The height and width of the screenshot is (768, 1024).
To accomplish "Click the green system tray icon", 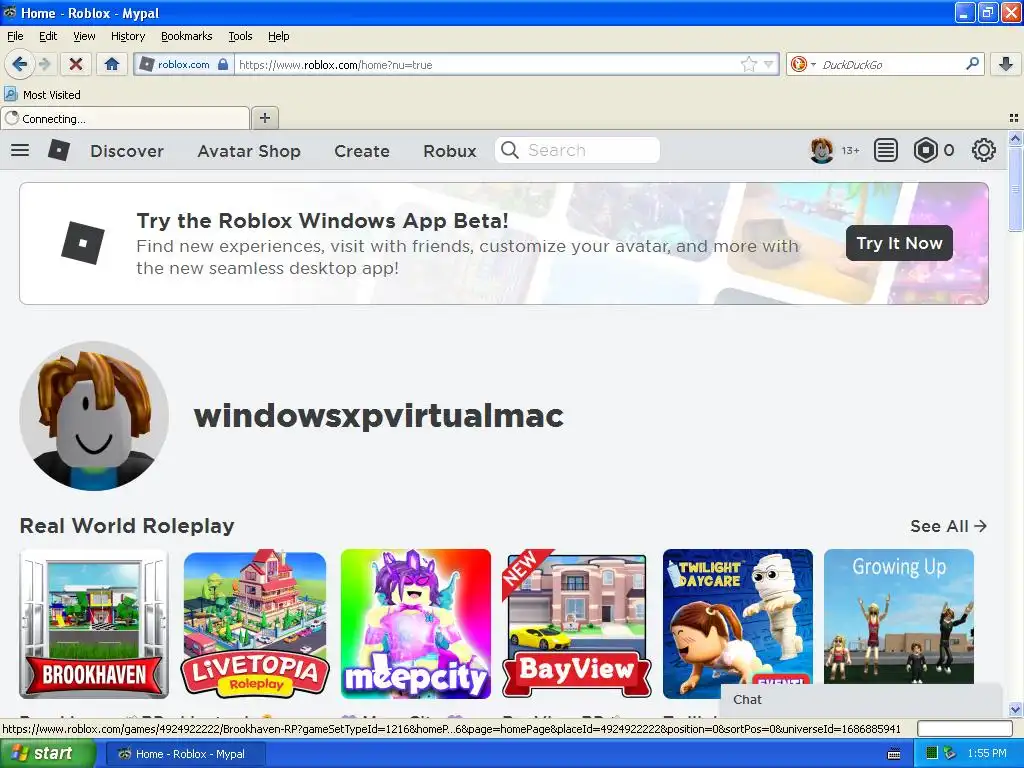I will pyautogui.click(x=932, y=754).
